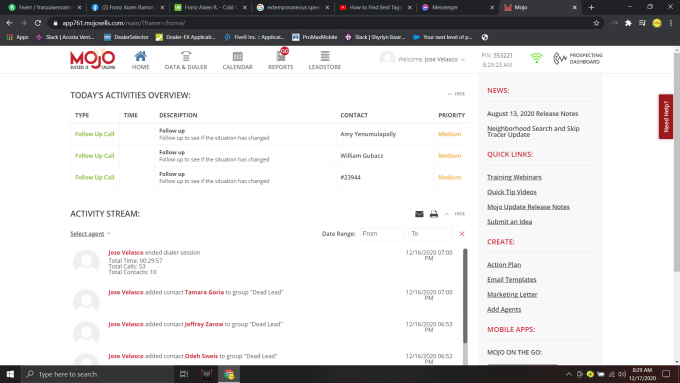Click the Date Range To field
Image resolution: width=680 pixels, height=383 pixels.
pos(430,234)
